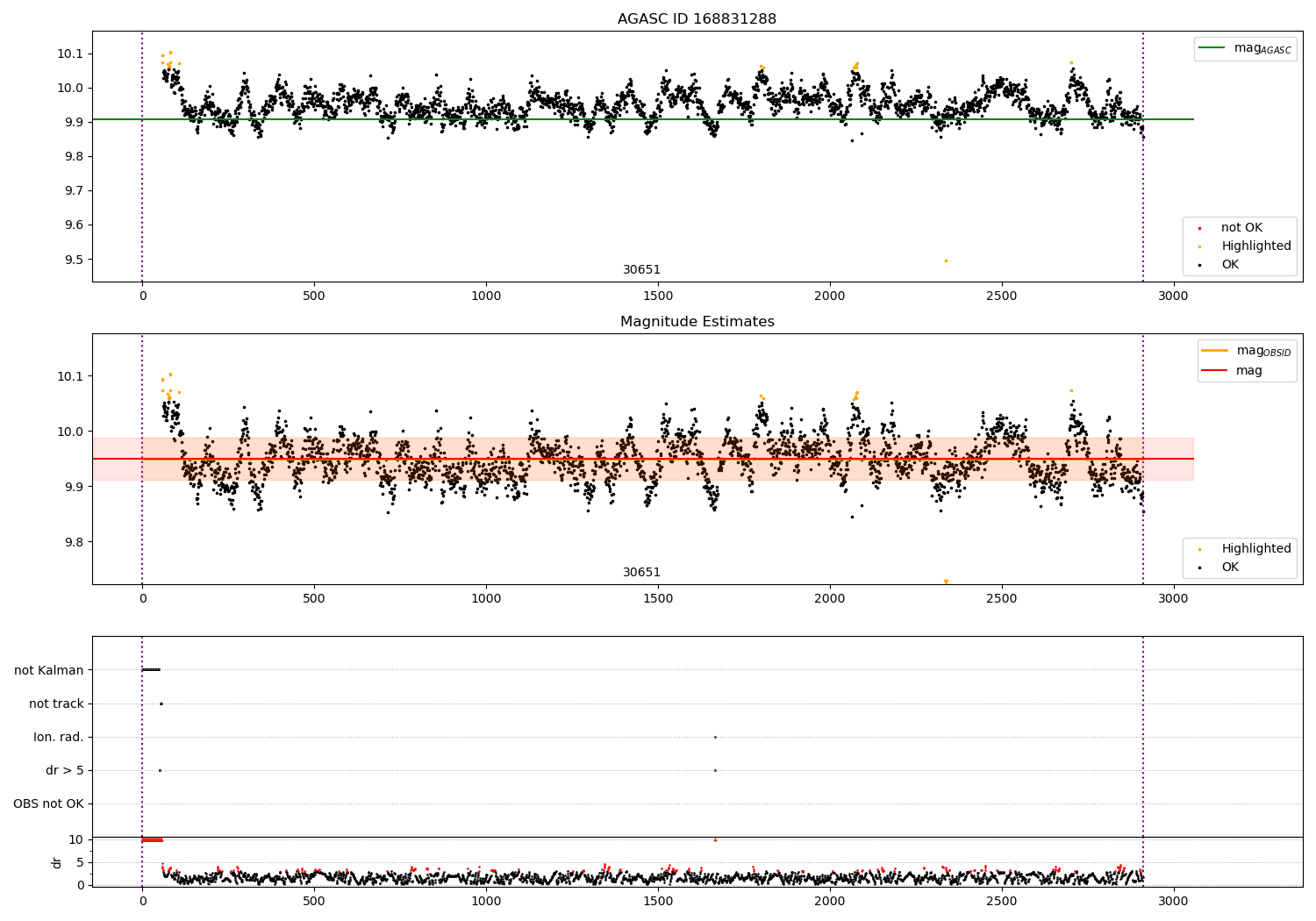
Task: Click y-tick '9.9' in Magnitude Estimates plot
Action: click(x=73, y=487)
